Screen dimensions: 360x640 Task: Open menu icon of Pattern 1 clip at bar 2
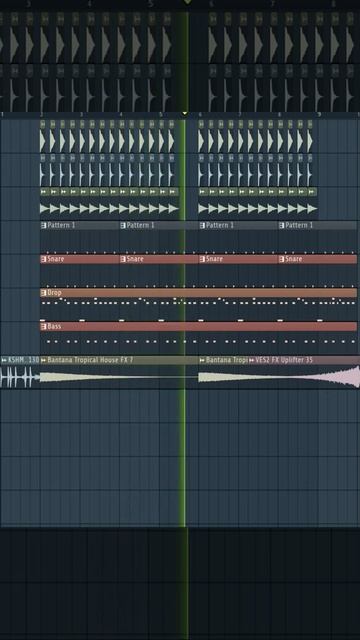[43, 225]
